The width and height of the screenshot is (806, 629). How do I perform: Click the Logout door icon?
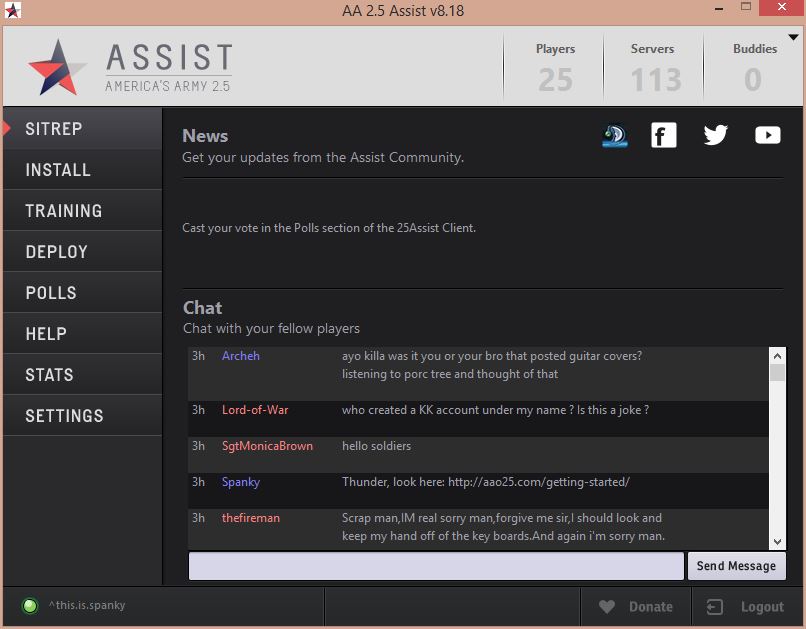(x=715, y=607)
